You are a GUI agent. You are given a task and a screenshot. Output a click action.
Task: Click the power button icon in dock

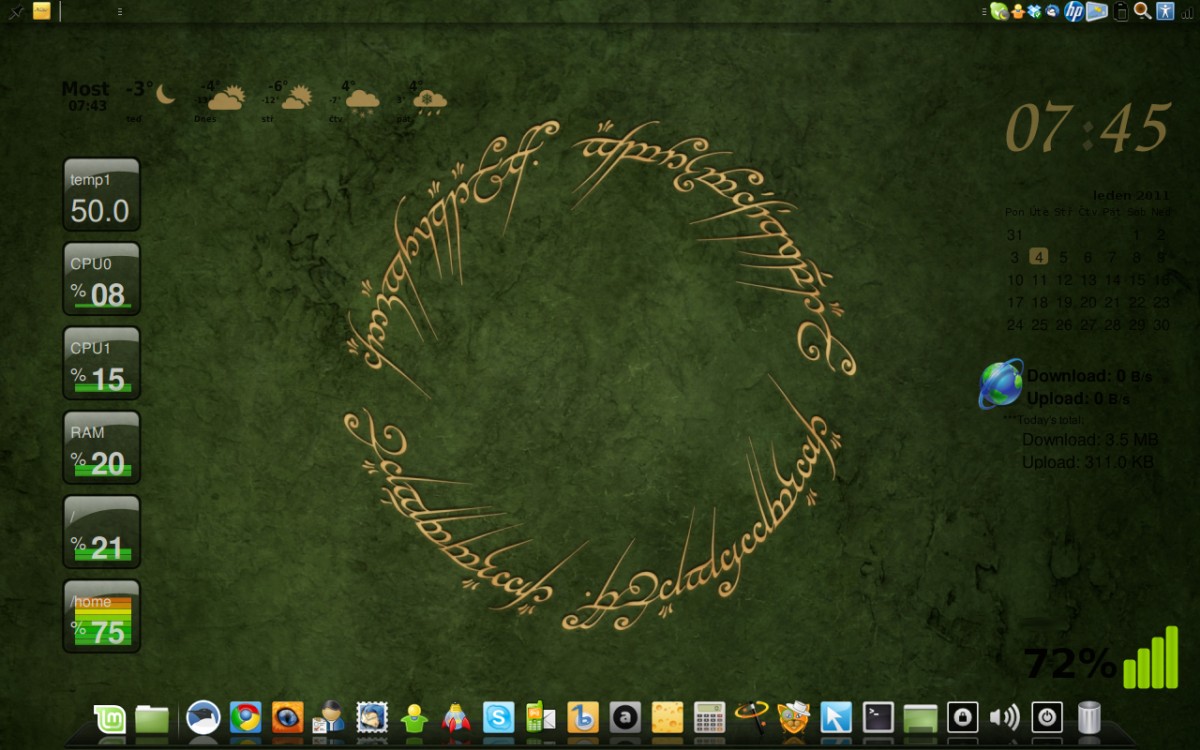[1047, 718]
